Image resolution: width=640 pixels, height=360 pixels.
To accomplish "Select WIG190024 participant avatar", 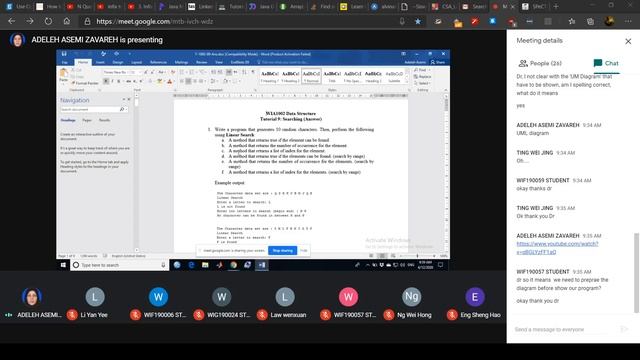I will click(x=222, y=297).
